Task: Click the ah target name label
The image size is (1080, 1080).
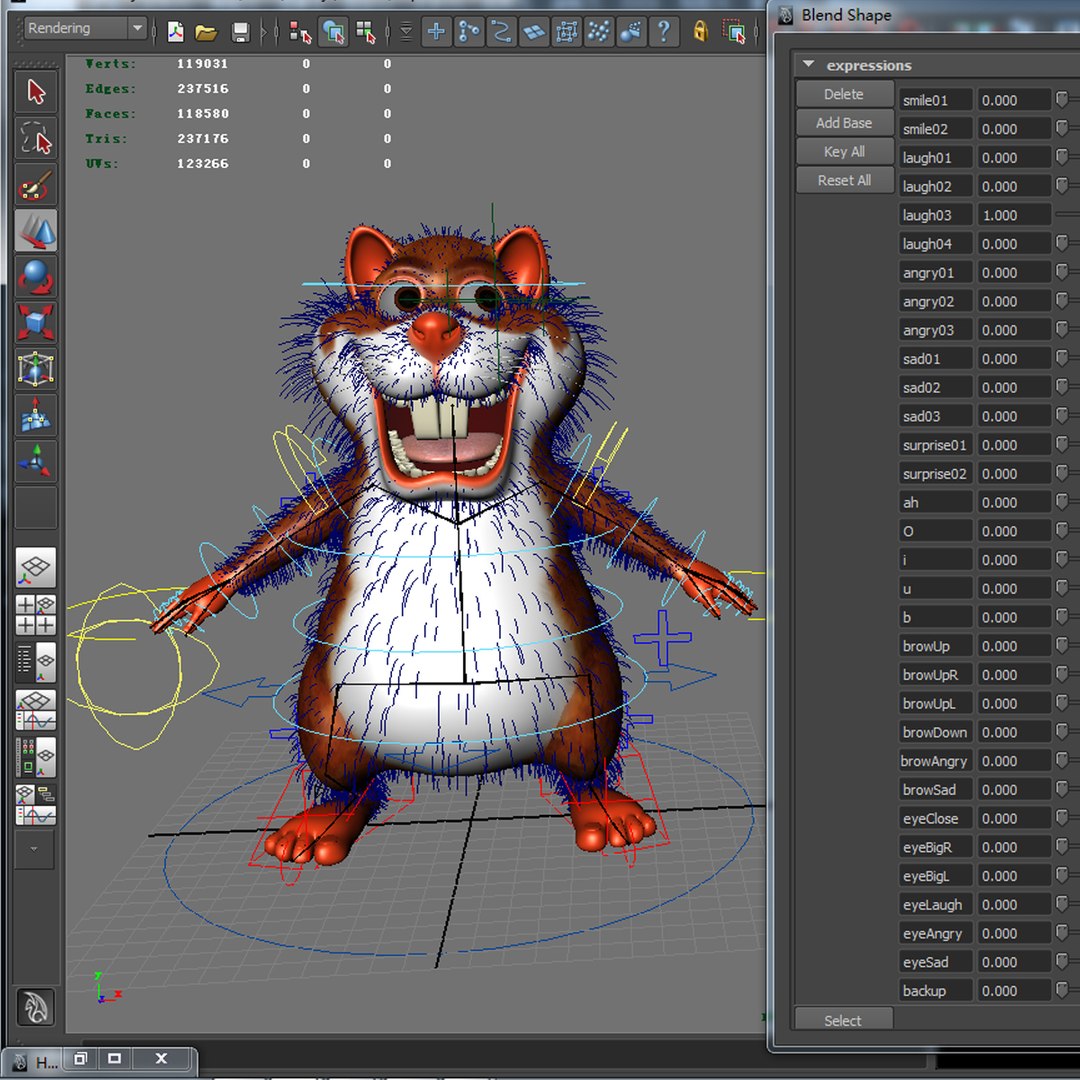Action: (935, 503)
